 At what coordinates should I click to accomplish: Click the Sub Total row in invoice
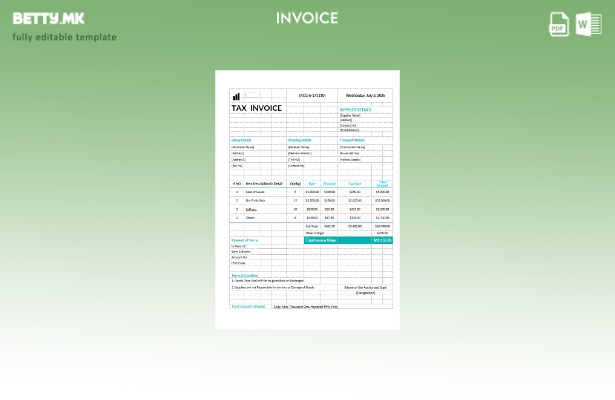312,226
